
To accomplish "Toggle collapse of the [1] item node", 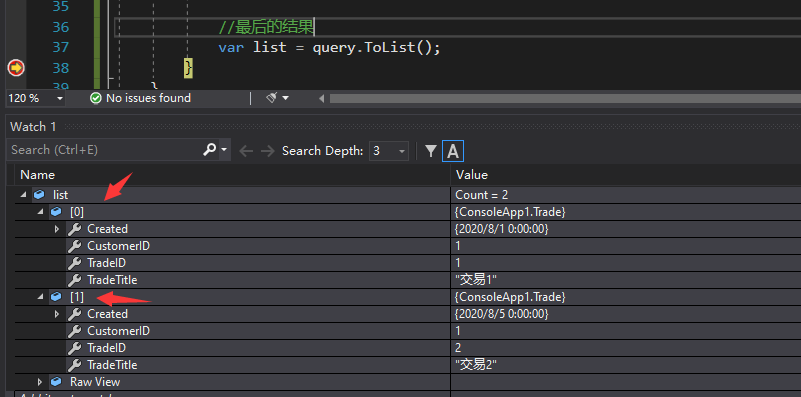I will click(41, 297).
